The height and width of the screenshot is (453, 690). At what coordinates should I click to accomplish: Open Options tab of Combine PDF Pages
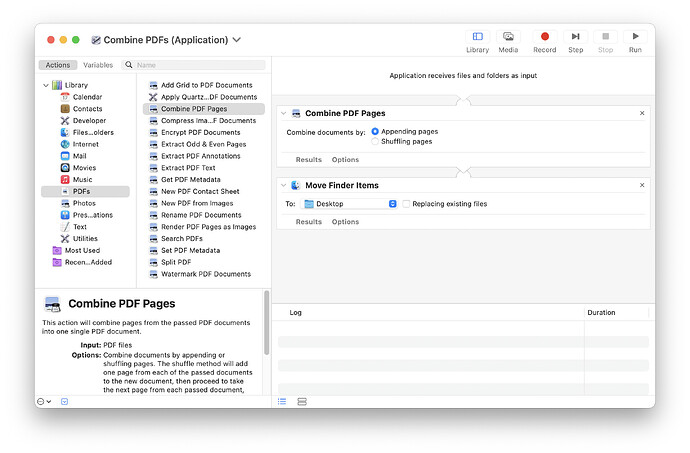(345, 160)
